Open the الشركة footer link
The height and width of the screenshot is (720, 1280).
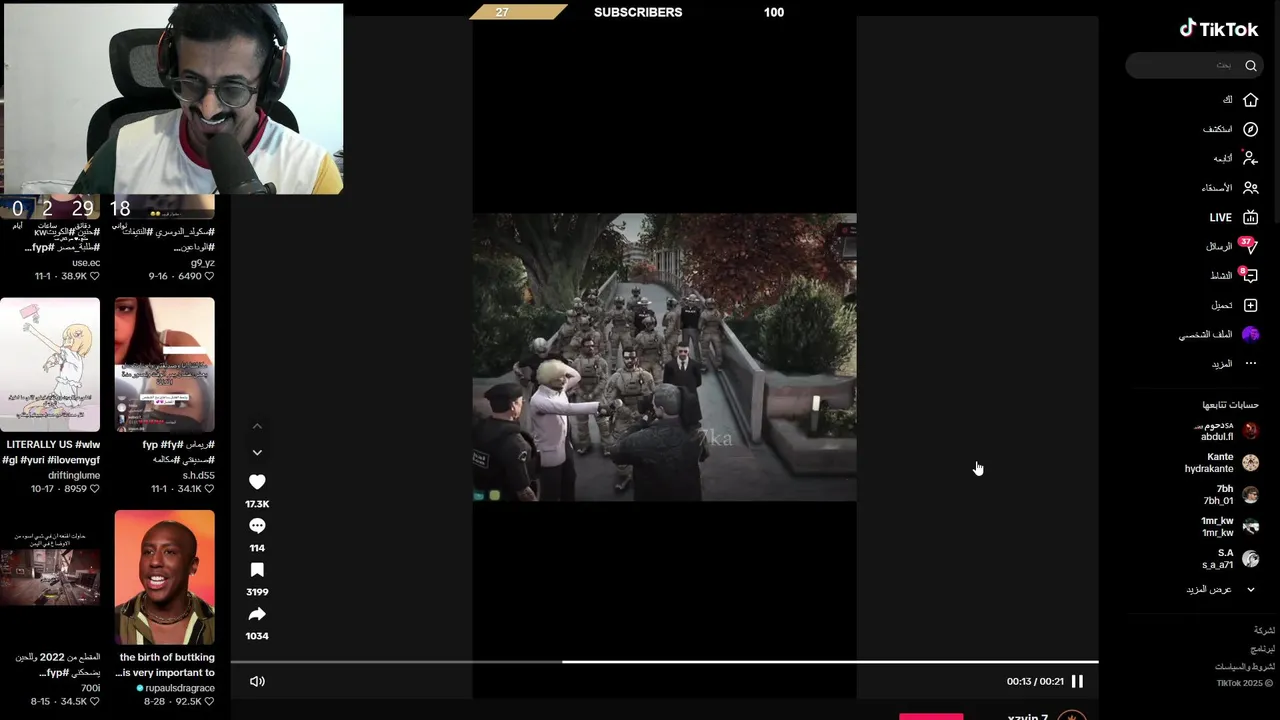click(1265, 631)
